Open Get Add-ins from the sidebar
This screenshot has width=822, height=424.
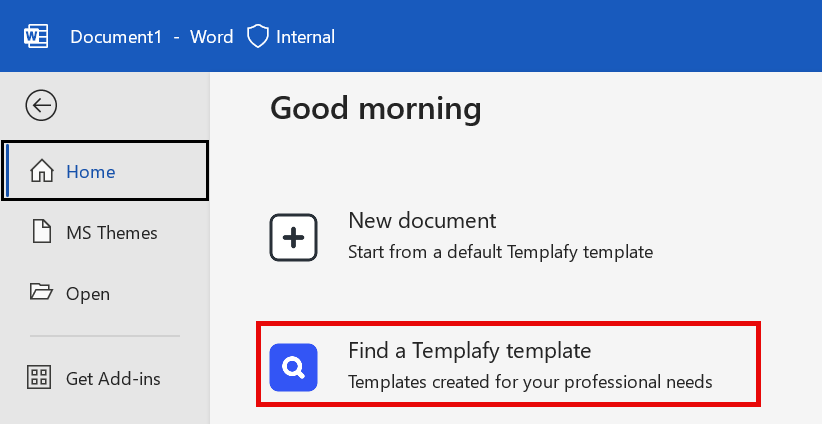(105, 378)
